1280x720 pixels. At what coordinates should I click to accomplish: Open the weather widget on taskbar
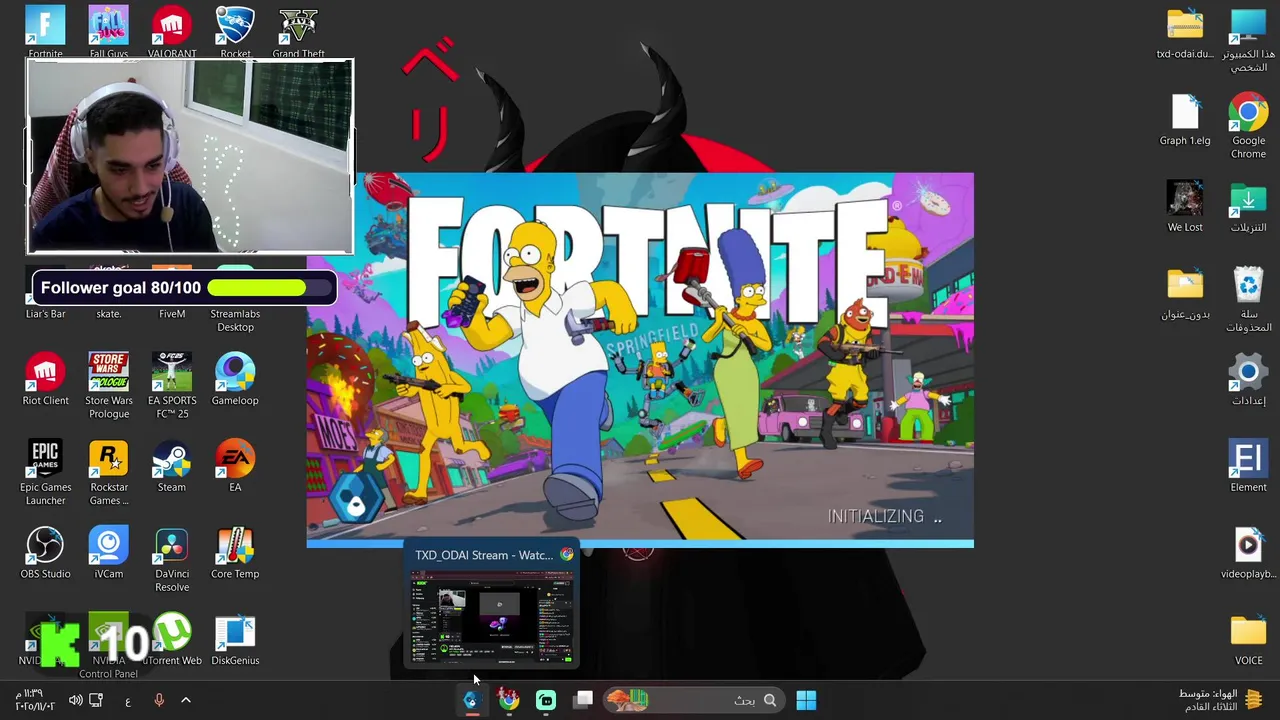[1220, 700]
